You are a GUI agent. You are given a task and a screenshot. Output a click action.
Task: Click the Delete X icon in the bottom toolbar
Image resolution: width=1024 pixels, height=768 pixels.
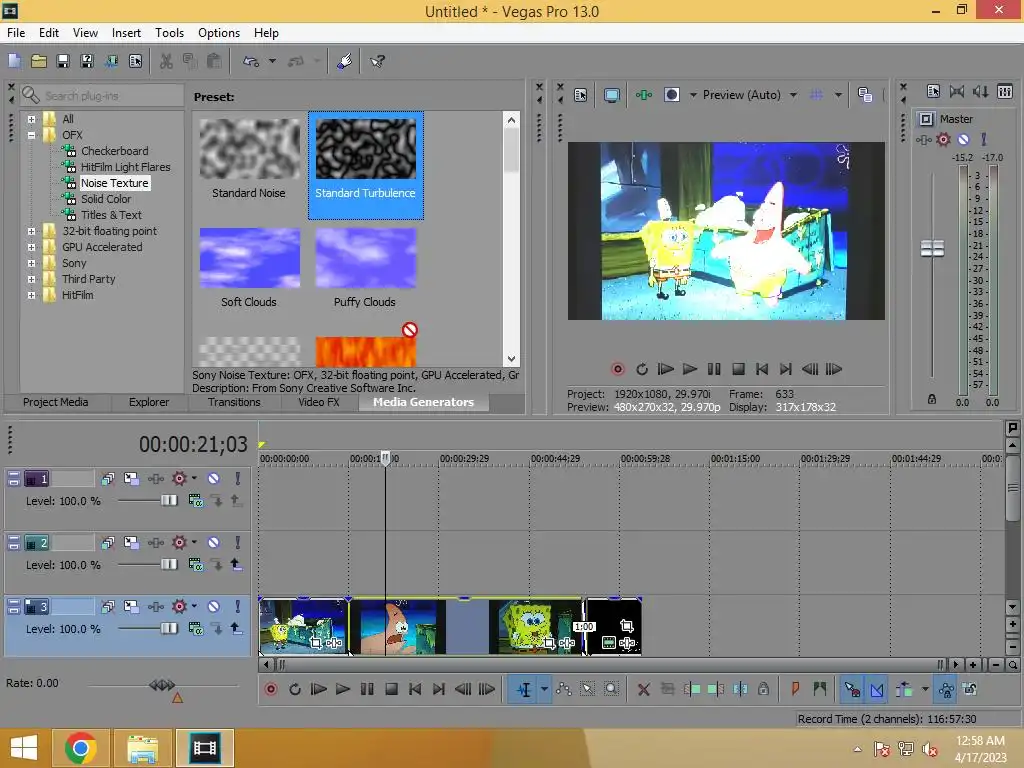pyautogui.click(x=643, y=689)
